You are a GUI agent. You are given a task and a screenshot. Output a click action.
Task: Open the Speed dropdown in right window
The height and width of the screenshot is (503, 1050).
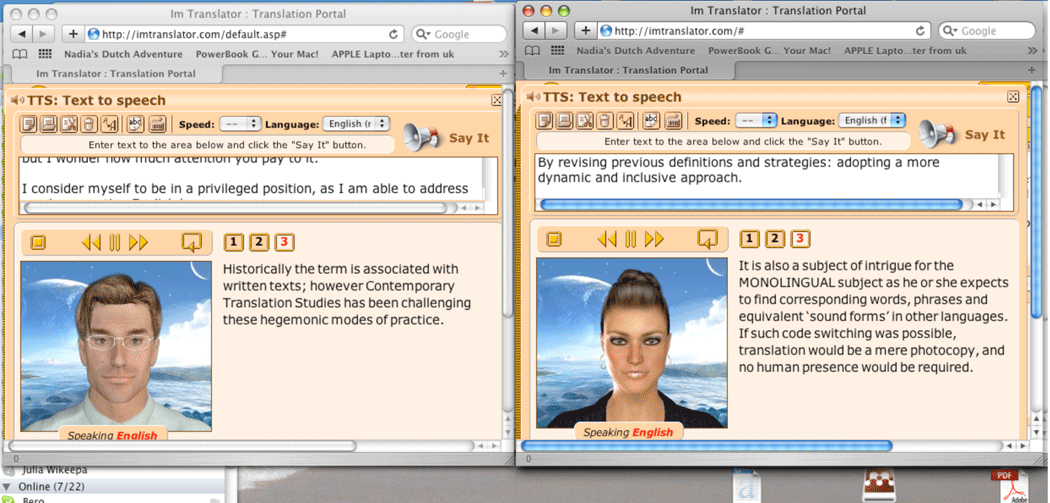coord(756,121)
